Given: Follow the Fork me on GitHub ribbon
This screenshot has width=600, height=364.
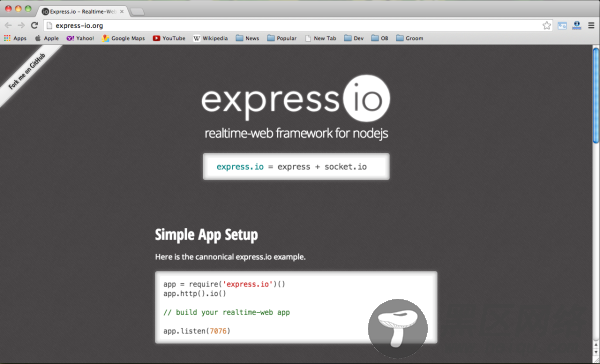Looking at the screenshot, I should tap(28, 73).
